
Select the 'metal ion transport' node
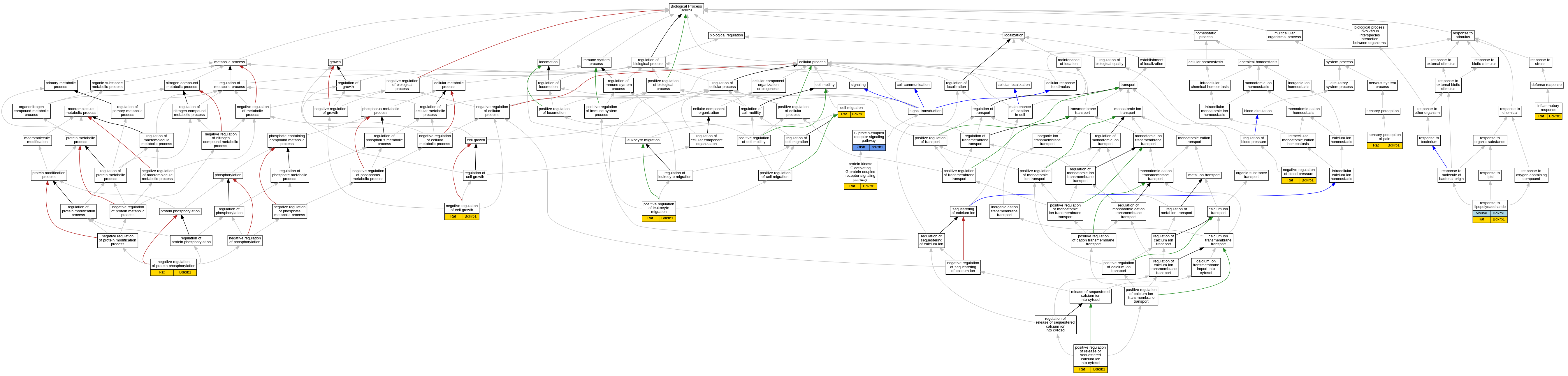(x=1203, y=175)
